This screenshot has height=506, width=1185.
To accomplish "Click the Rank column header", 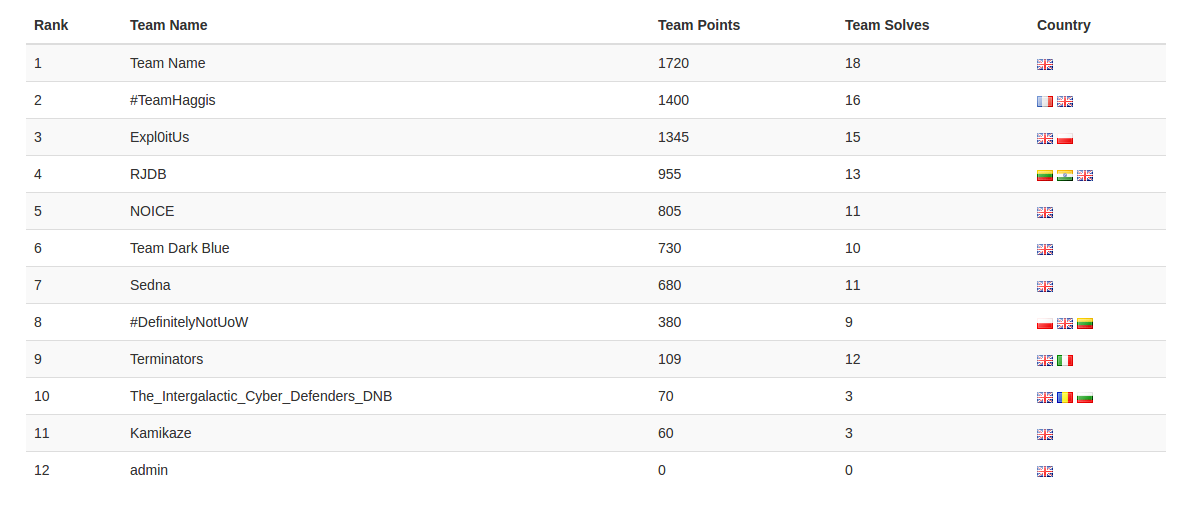I will point(51,25).
